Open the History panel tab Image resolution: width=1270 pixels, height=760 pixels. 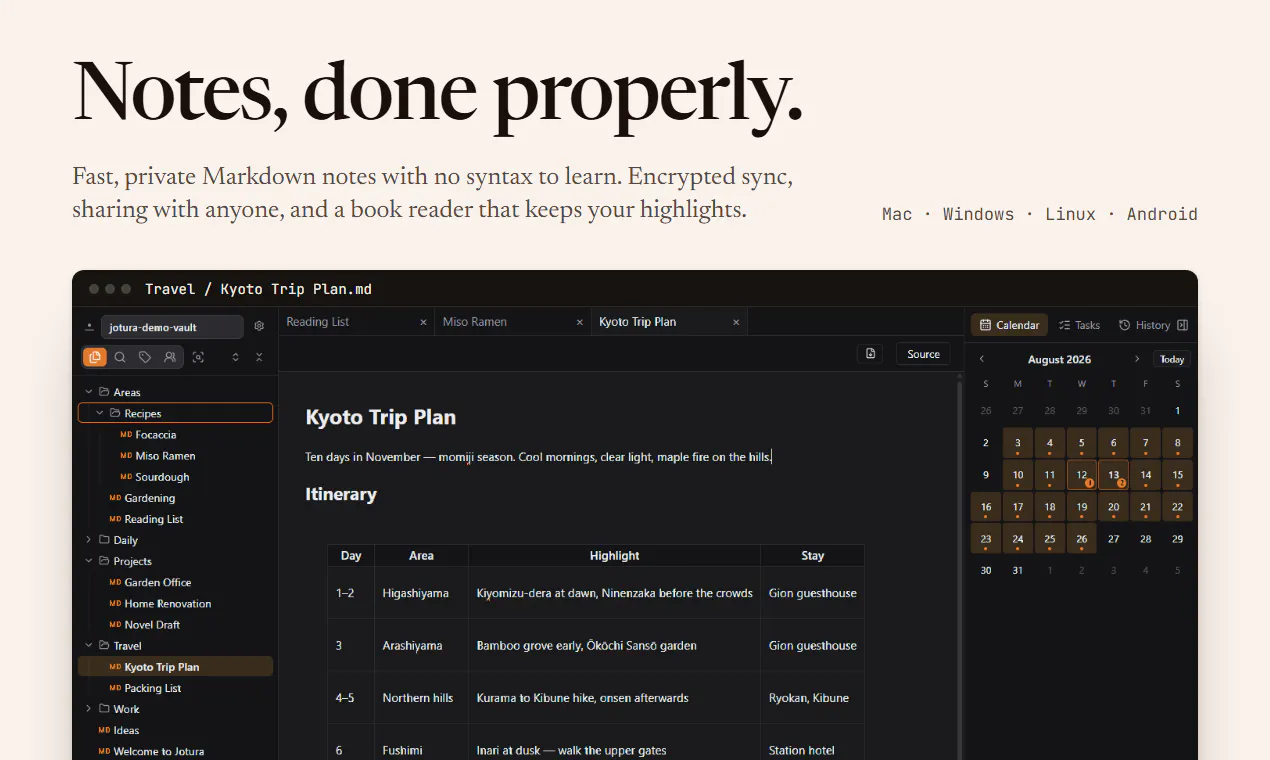tap(1144, 325)
